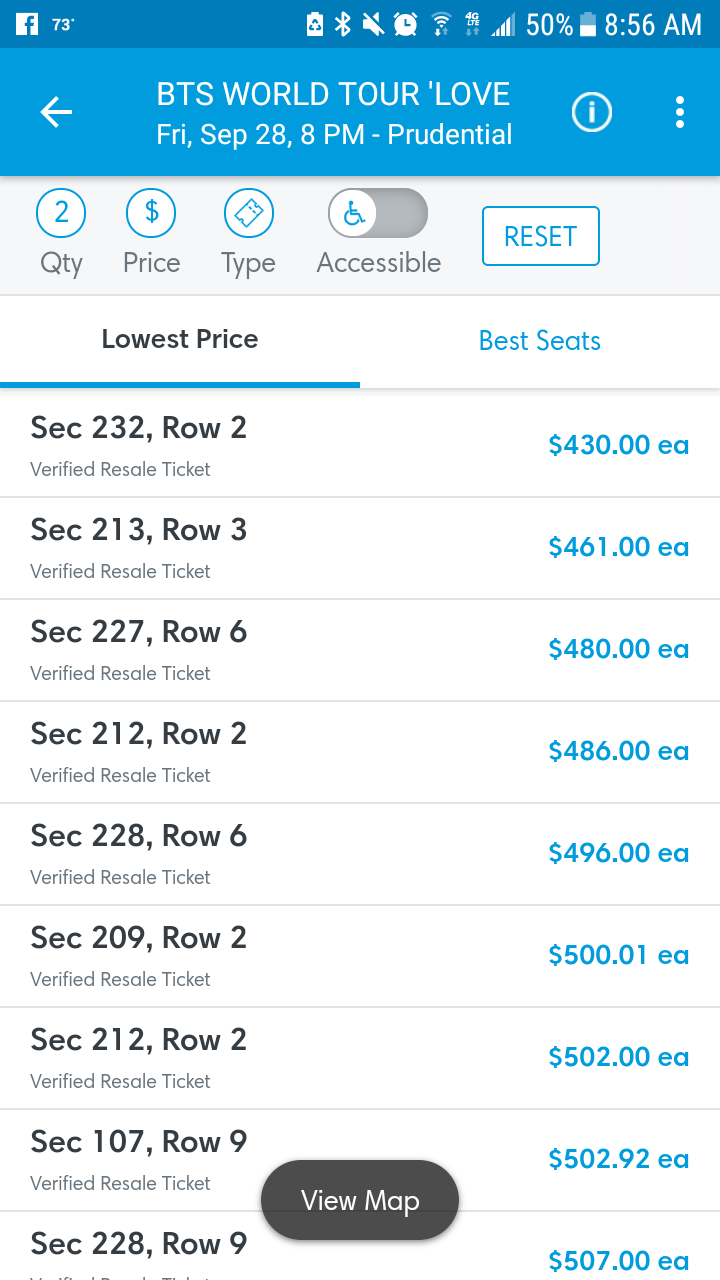This screenshot has width=720, height=1280.
Task: Select the Lowest Price tab
Action: pyautogui.click(x=180, y=341)
